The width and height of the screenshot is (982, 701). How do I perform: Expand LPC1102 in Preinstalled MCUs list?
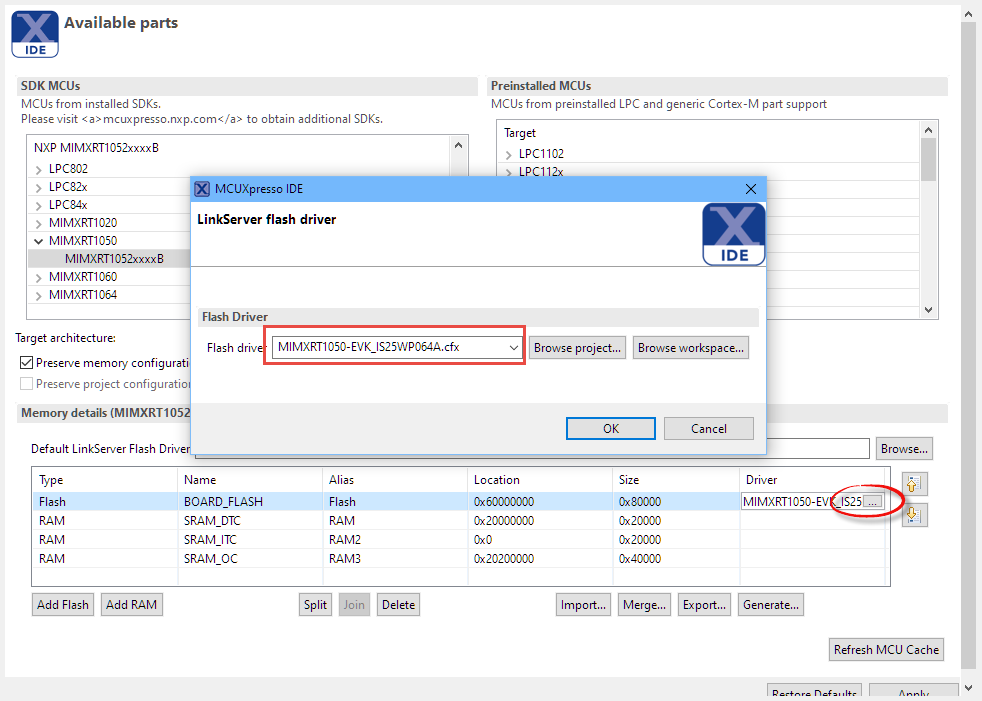click(x=509, y=154)
